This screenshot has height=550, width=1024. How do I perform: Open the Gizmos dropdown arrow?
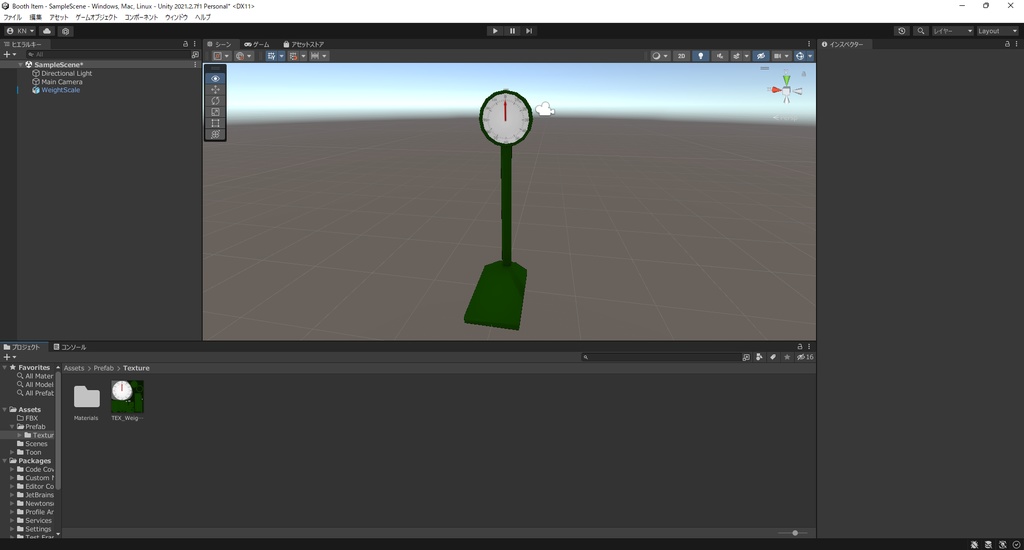tap(810, 56)
